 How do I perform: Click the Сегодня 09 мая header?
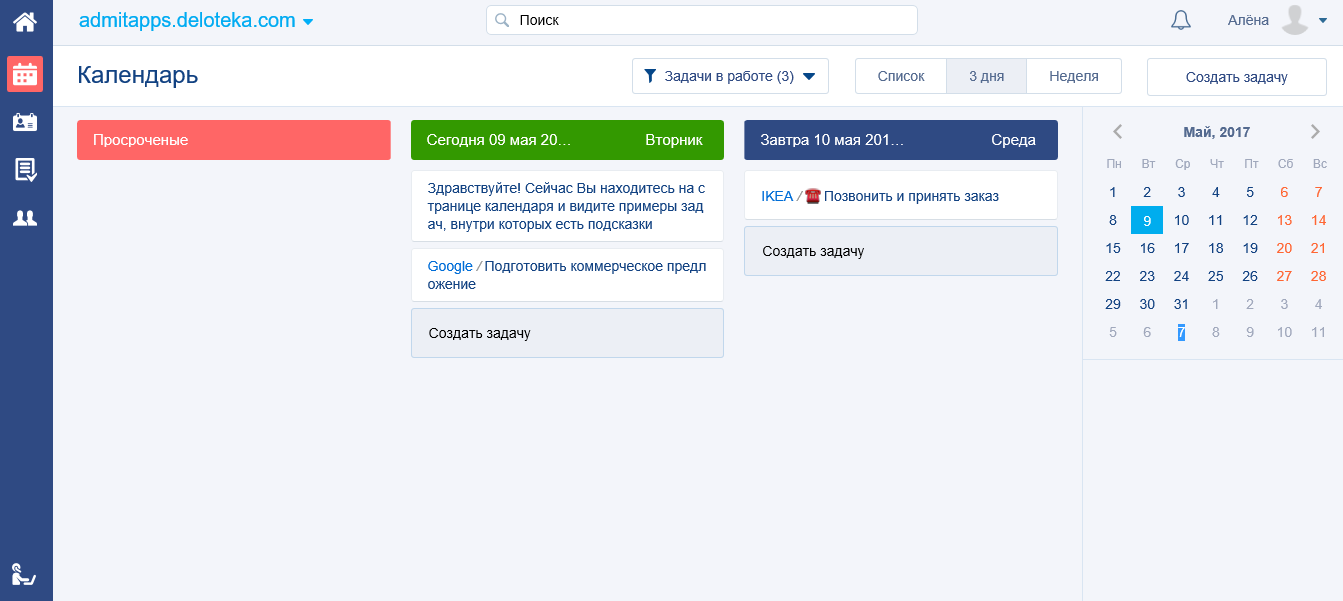pyautogui.click(x=567, y=140)
